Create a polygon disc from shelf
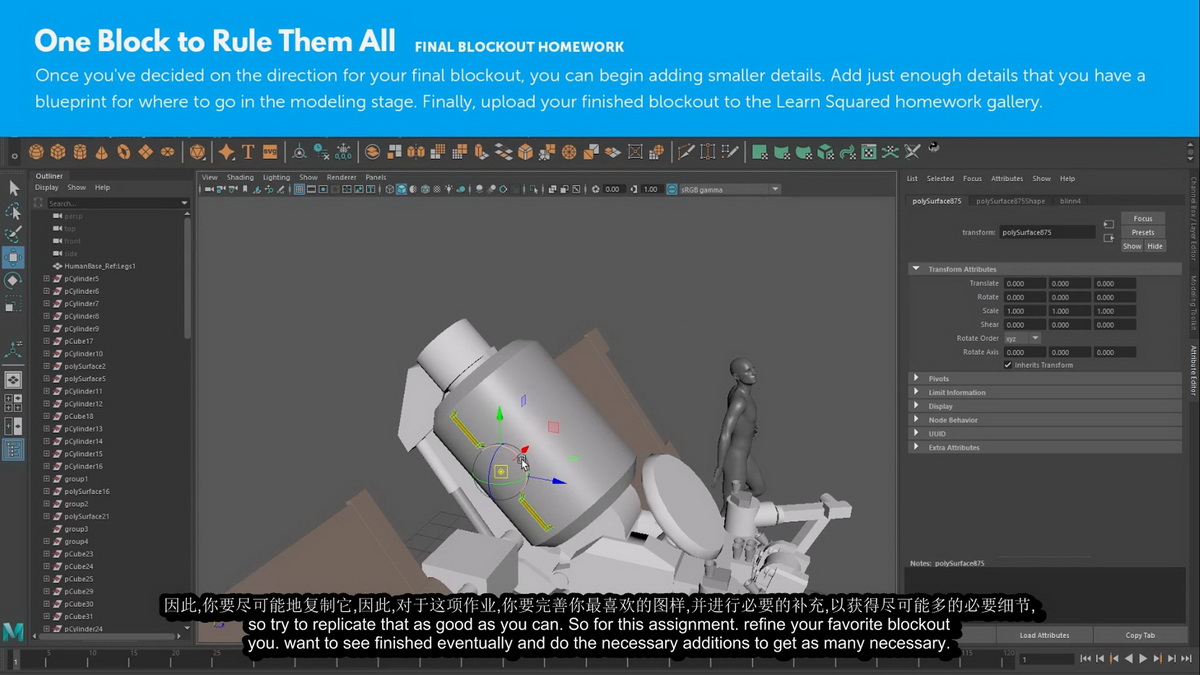 168,152
